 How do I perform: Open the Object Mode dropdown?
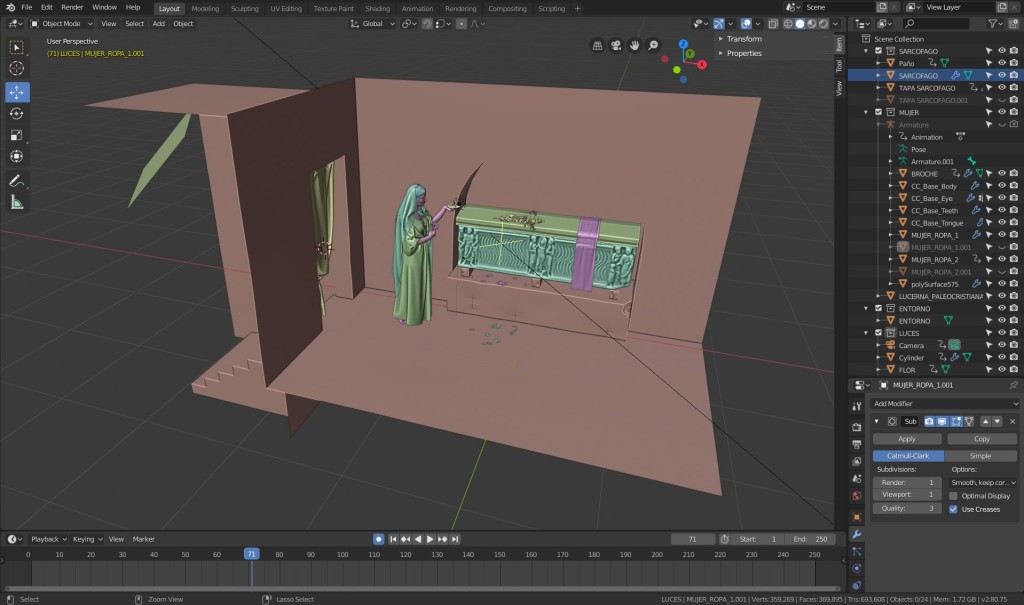tap(62, 23)
